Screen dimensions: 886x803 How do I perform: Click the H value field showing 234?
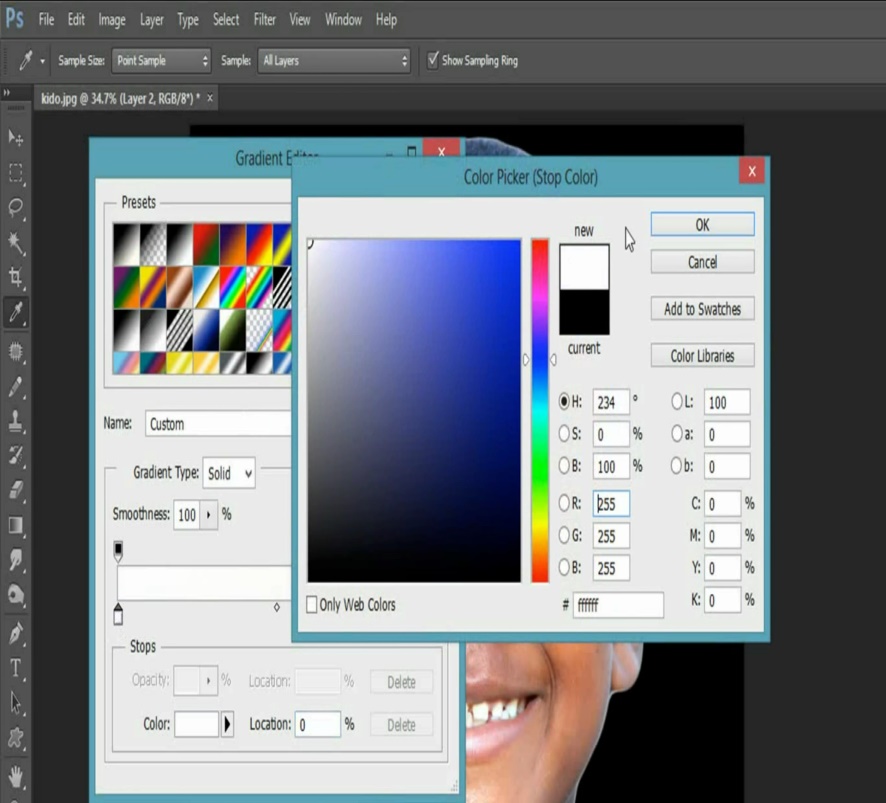[x=611, y=402]
